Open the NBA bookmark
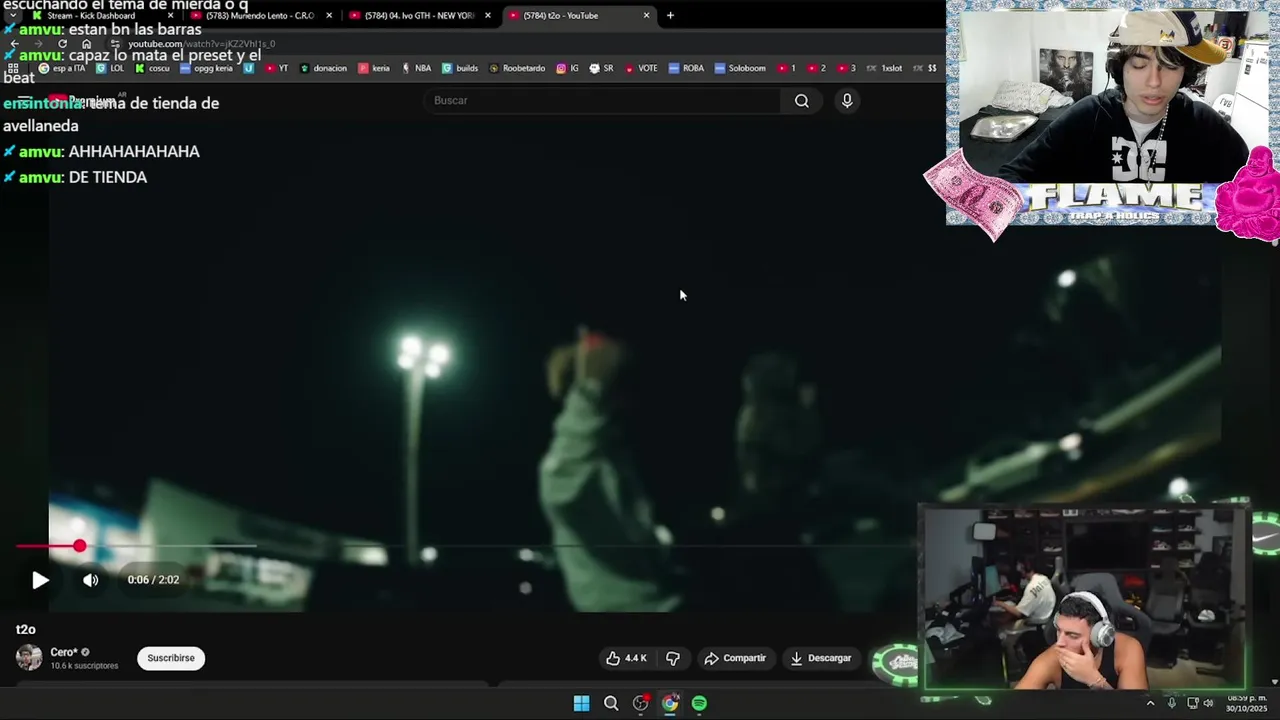 [x=416, y=68]
